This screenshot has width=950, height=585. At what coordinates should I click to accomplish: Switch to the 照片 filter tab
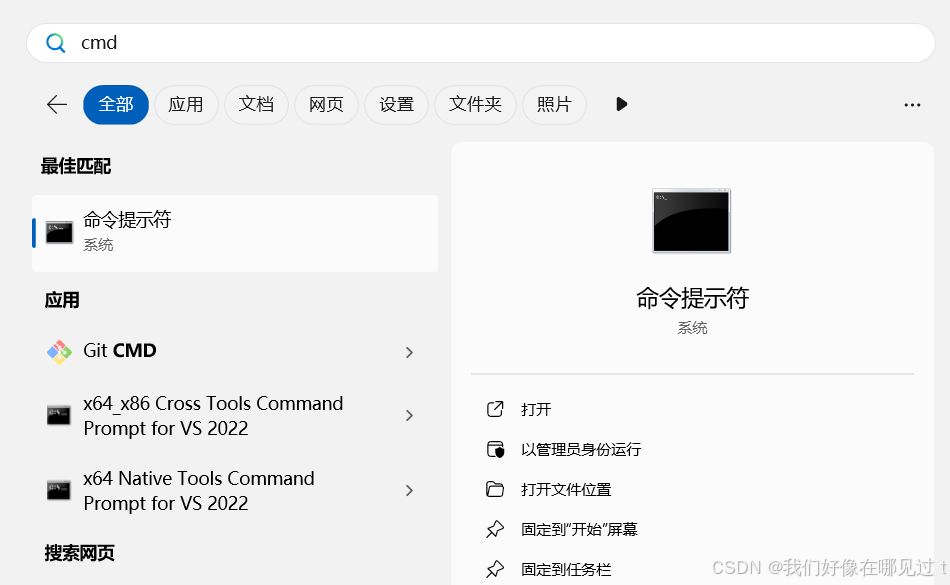pos(554,105)
